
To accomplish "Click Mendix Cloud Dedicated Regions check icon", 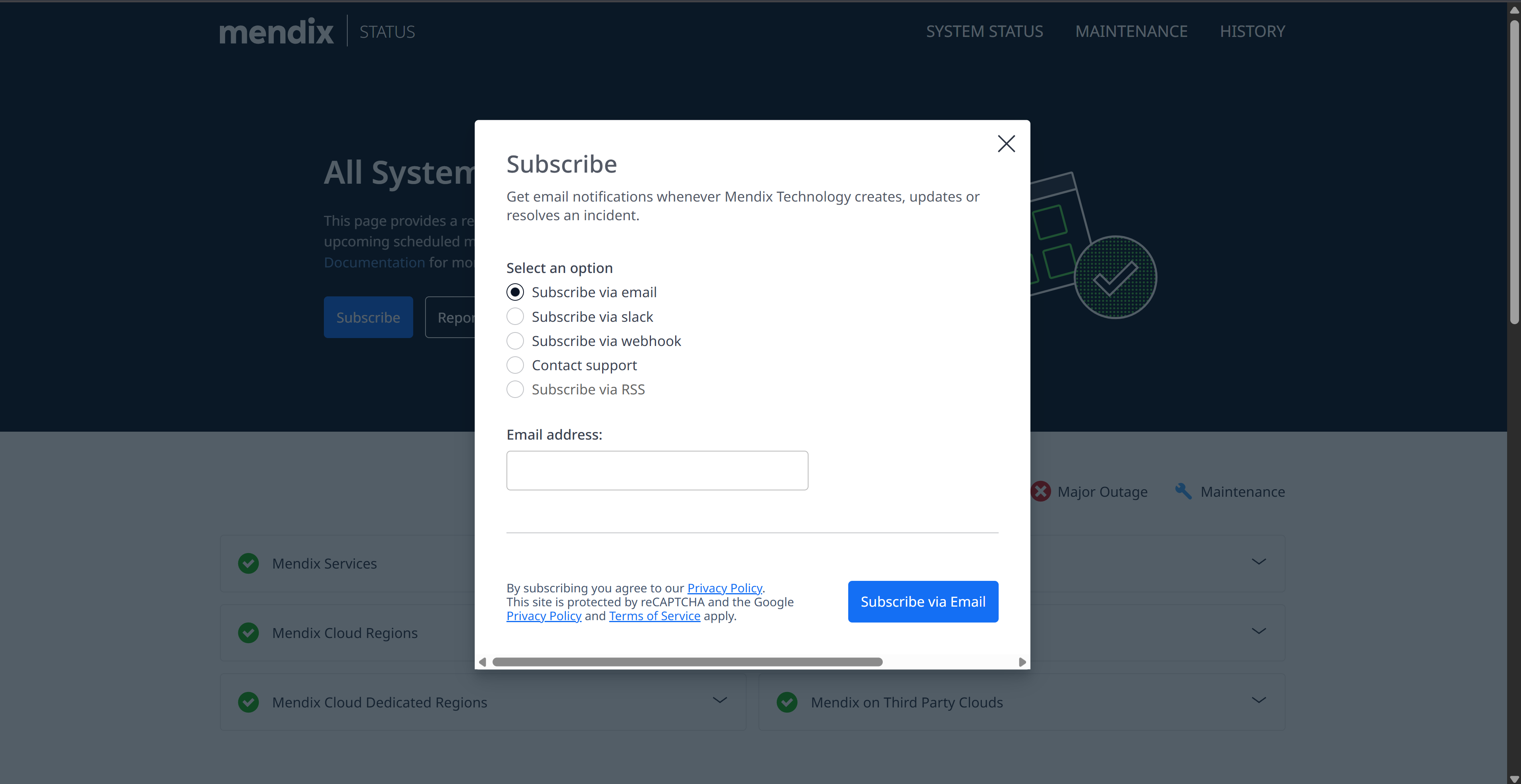I will (x=248, y=702).
